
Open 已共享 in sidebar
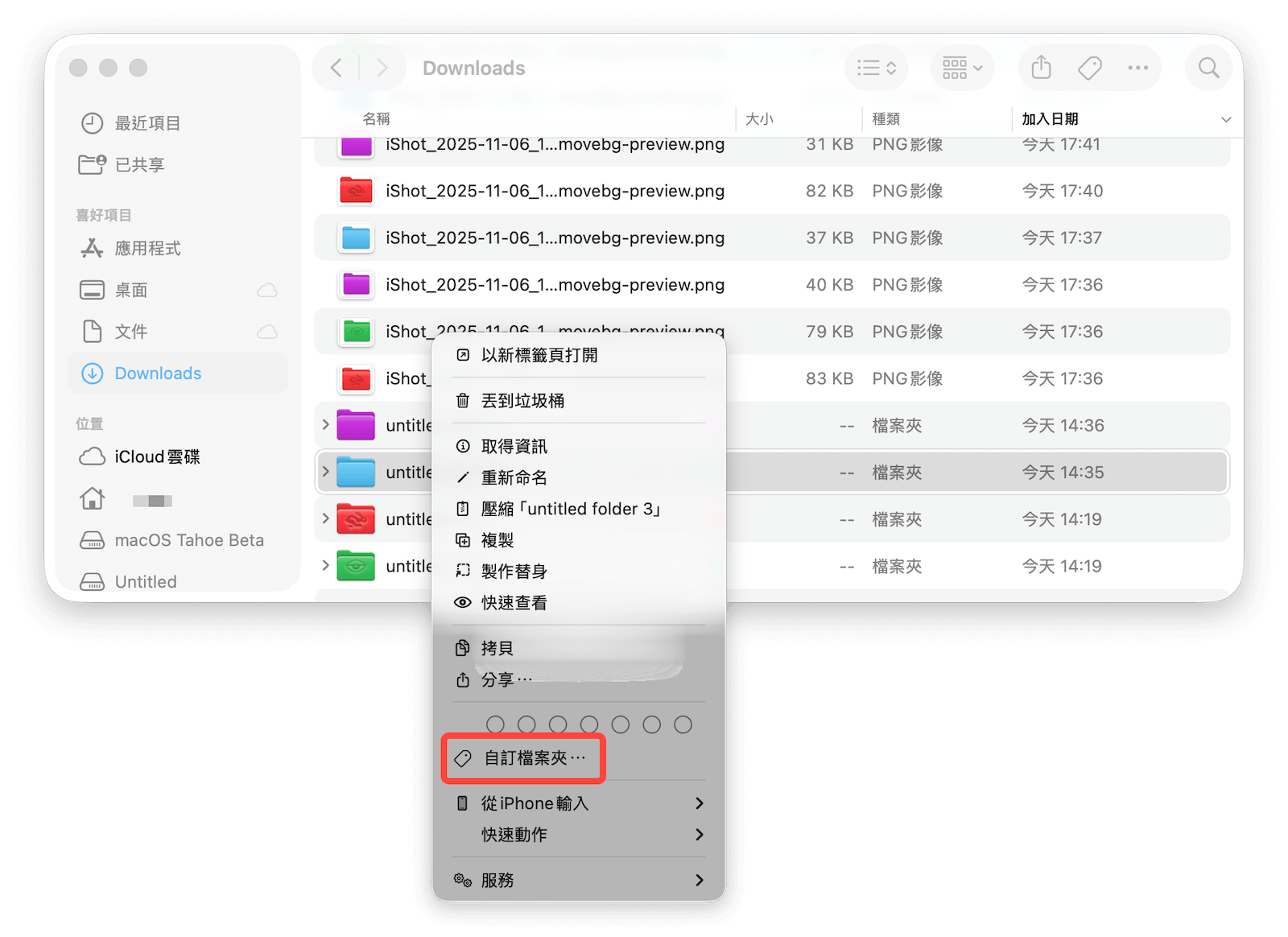pyautogui.click(x=177, y=165)
